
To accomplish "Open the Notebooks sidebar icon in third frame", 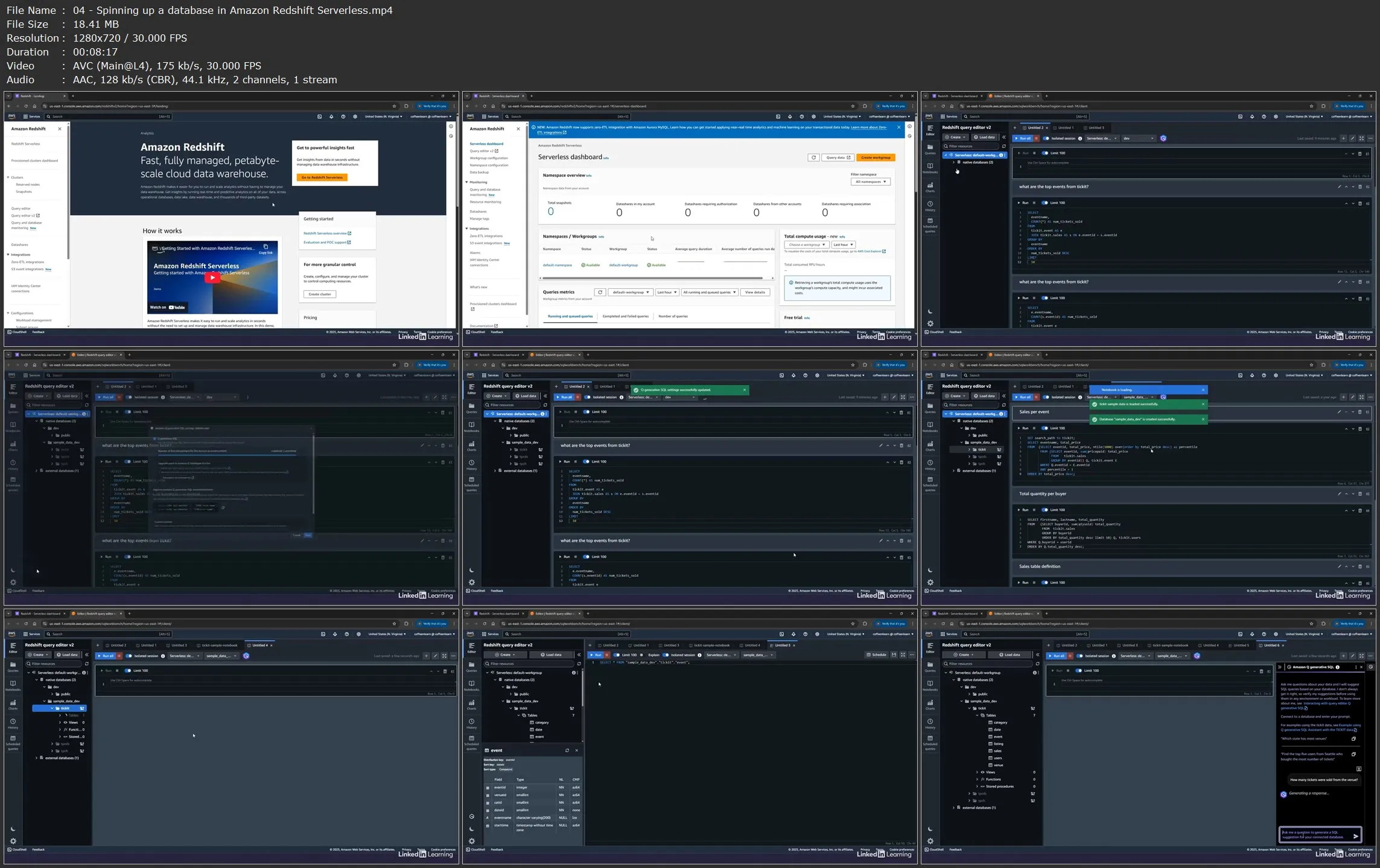I will point(930,168).
